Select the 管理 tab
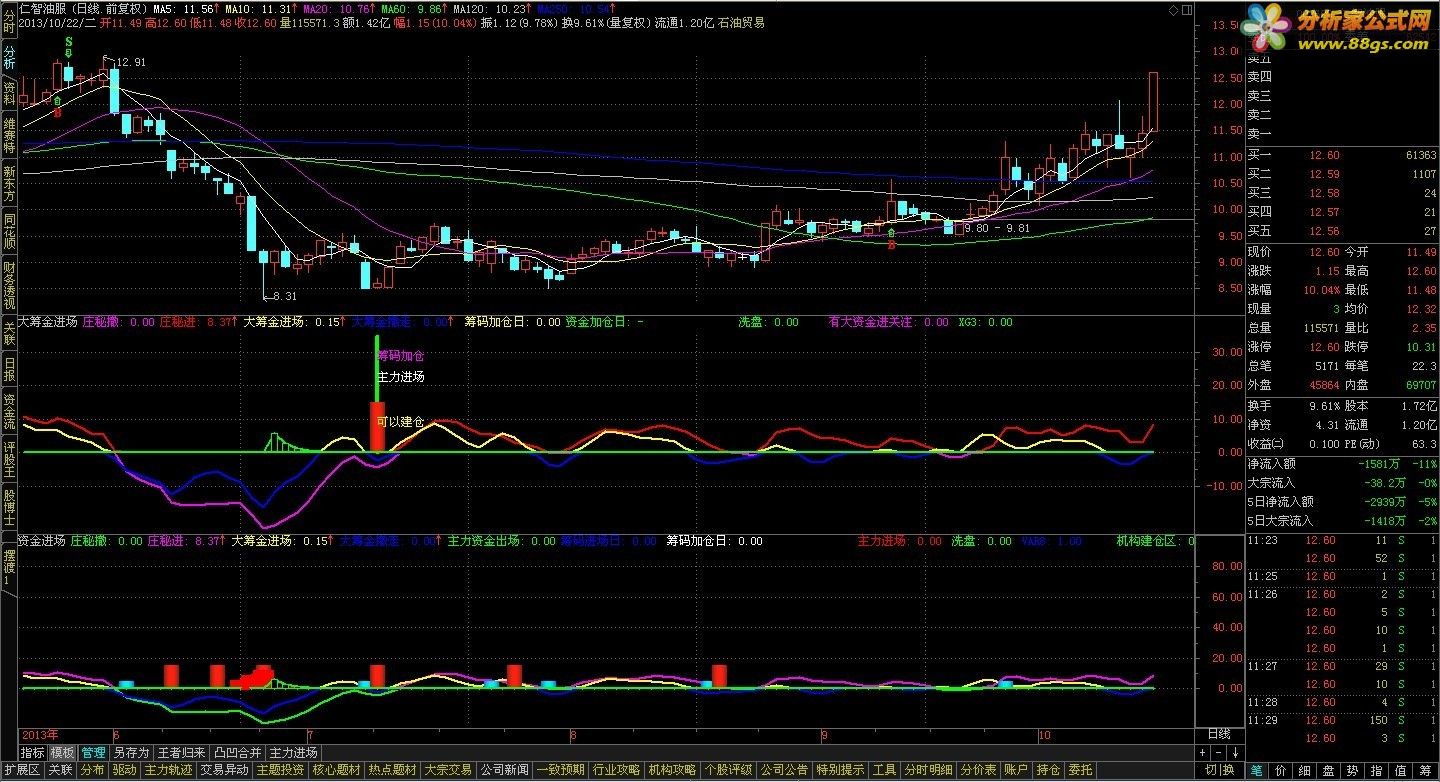Screen dimensions: 1440x782 pyautogui.click(x=94, y=752)
